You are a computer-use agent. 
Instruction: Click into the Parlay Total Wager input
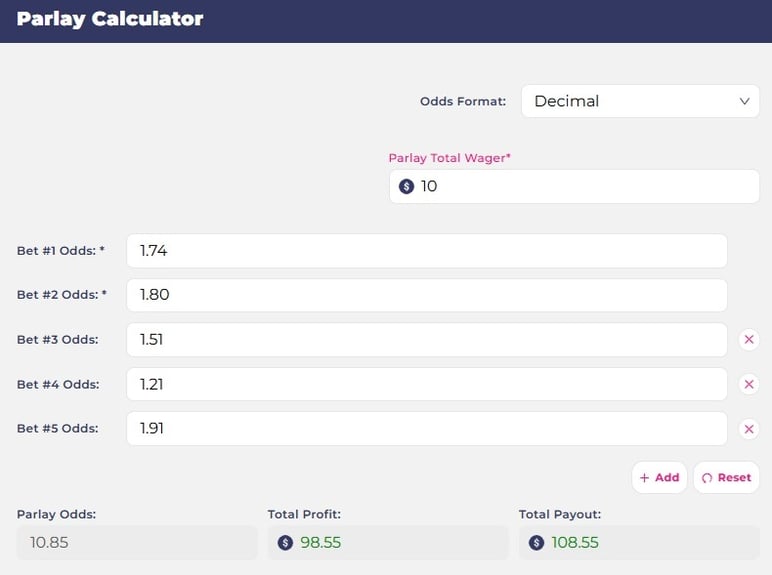click(574, 186)
